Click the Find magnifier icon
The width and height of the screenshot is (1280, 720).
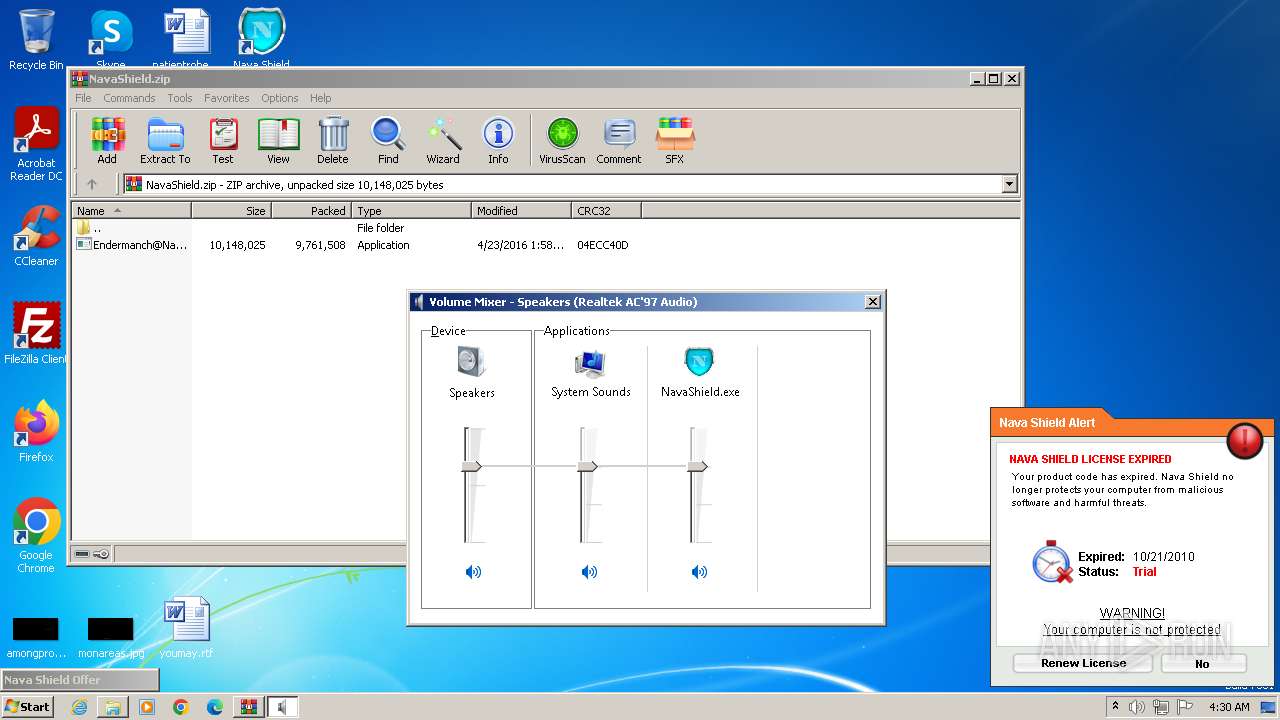[388, 140]
